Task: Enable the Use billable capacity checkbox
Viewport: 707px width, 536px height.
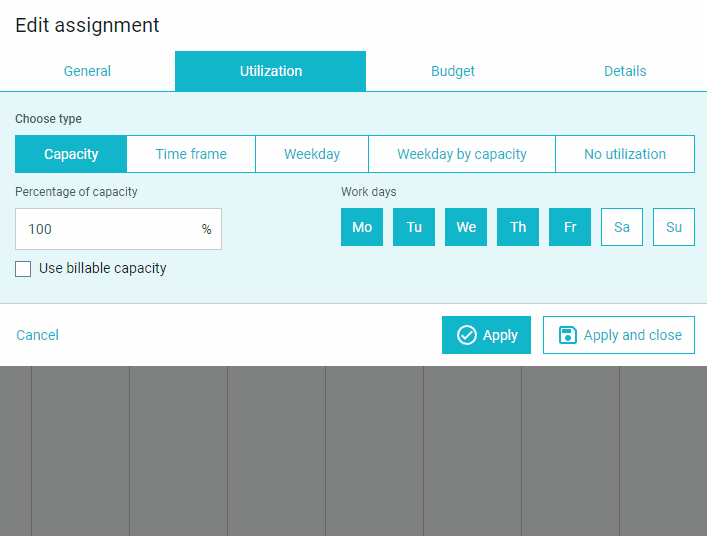Action: (x=23, y=269)
